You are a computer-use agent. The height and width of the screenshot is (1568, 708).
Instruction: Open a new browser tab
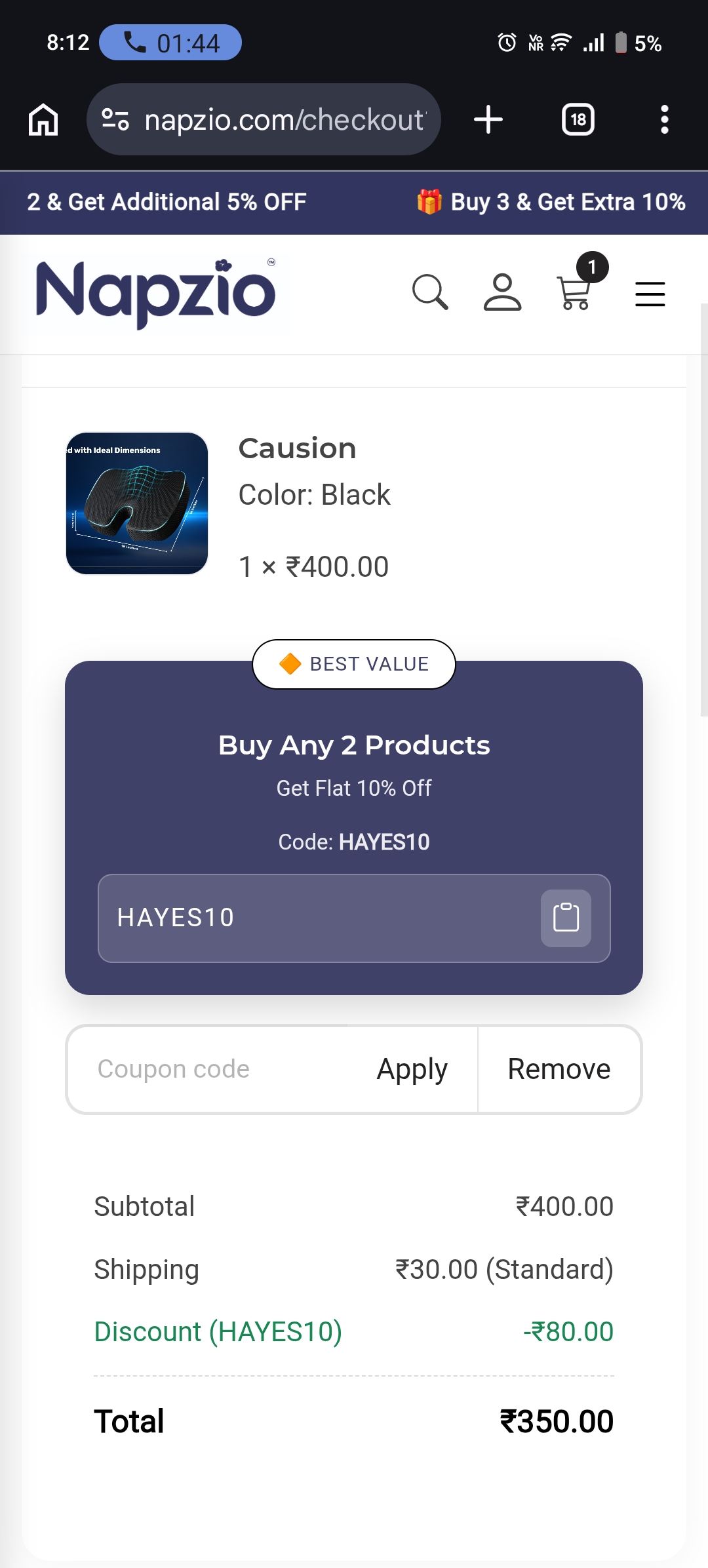coord(488,120)
